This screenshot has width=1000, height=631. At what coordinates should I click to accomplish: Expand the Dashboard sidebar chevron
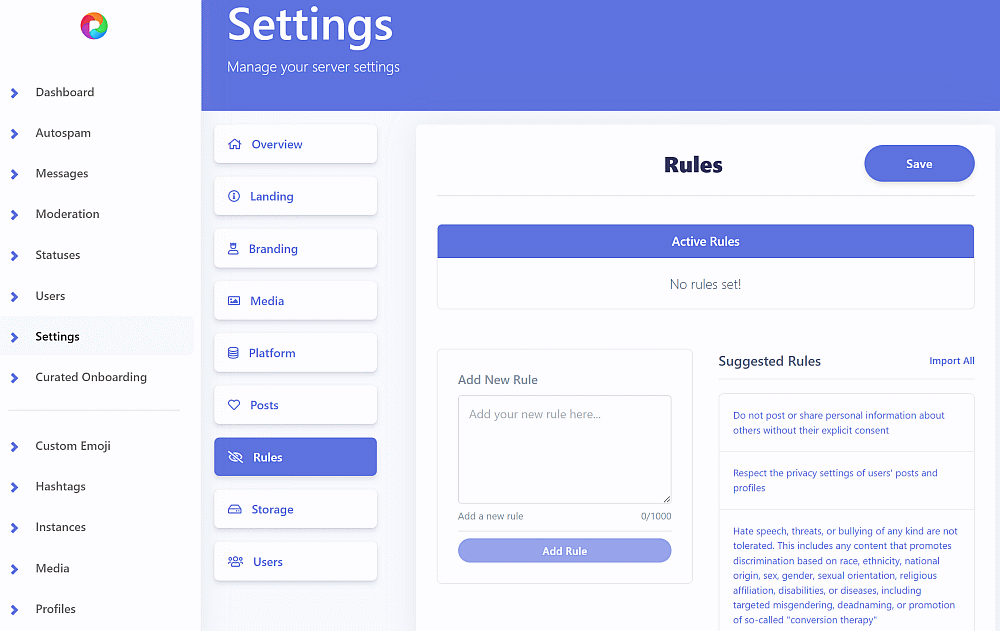tap(14, 93)
